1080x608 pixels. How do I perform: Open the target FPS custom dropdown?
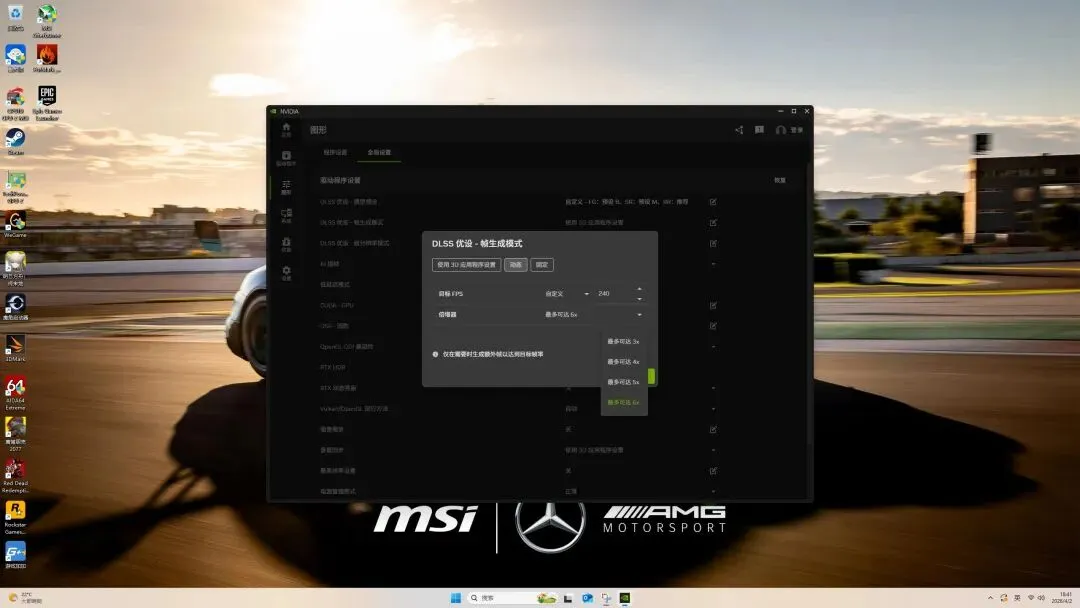[567, 293]
